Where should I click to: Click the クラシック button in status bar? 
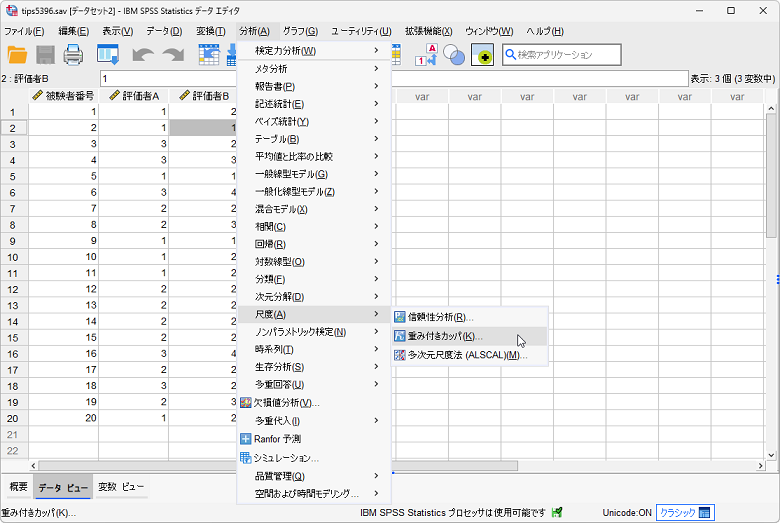pyautogui.click(x=684, y=513)
